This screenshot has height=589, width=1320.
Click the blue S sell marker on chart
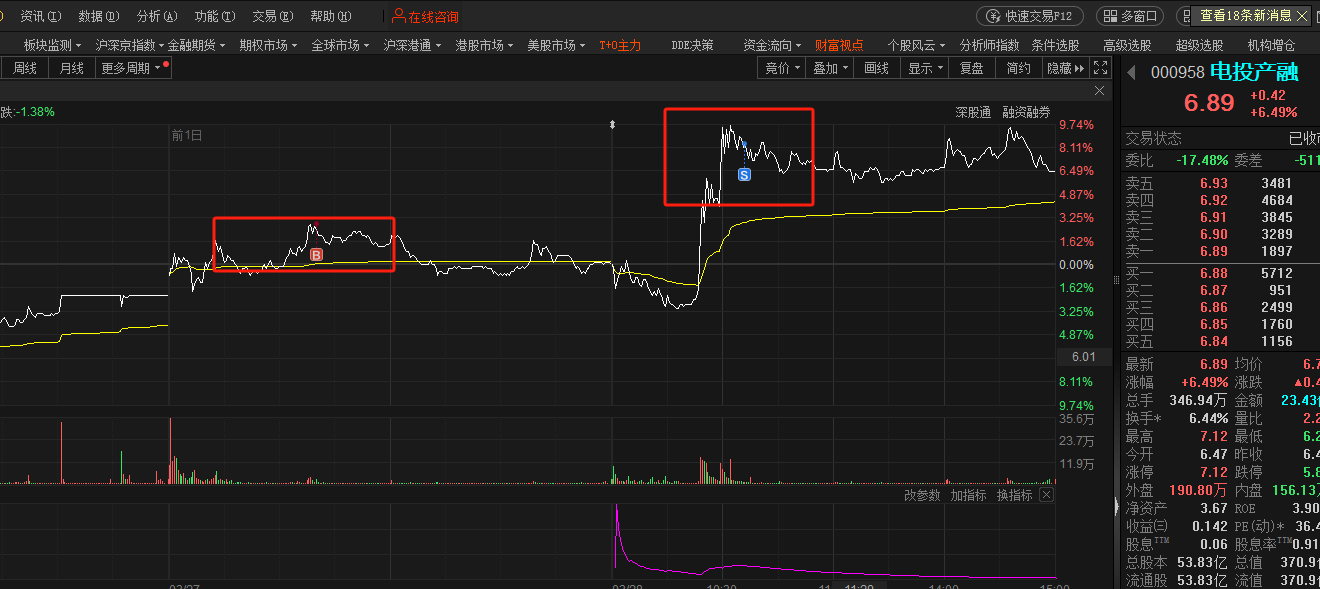pyautogui.click(x=744, y=174)
